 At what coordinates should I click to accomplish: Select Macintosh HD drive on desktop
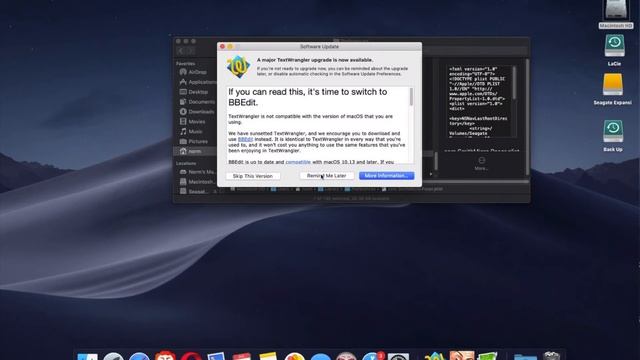point(616,14)
